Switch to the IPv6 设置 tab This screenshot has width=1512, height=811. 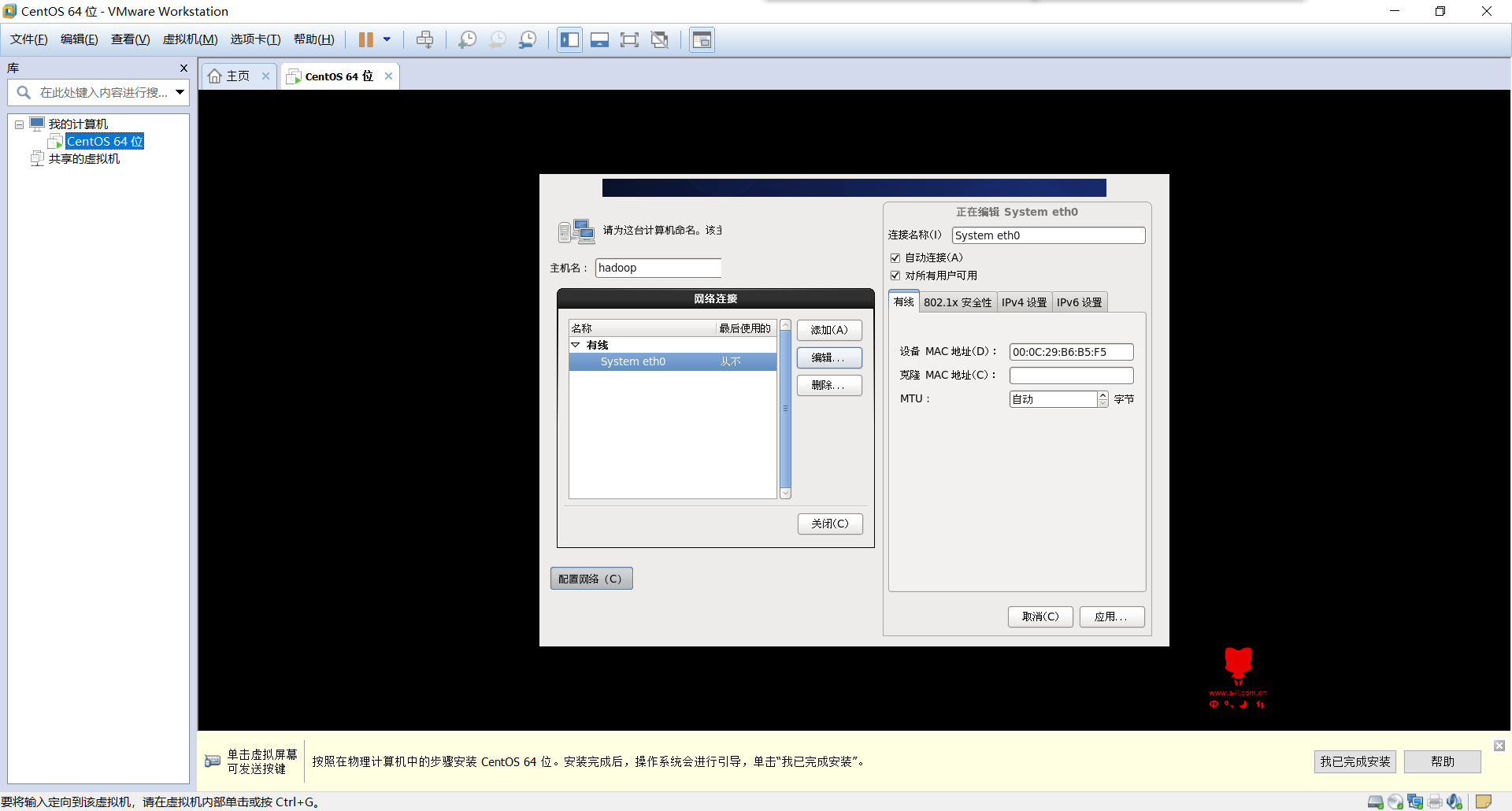(1080, 302)
